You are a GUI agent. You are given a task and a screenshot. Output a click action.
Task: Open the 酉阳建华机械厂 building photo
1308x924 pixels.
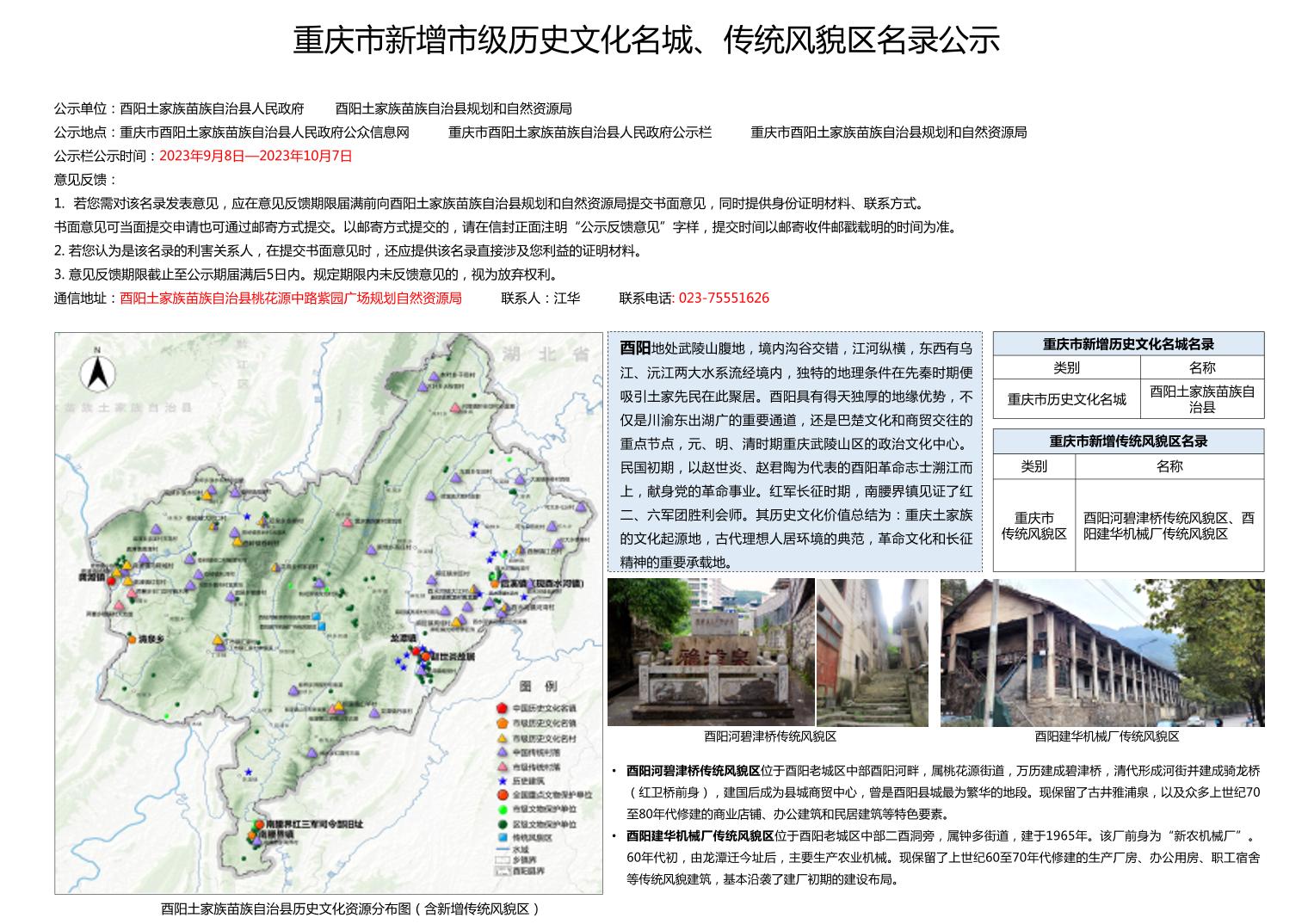point(1101,651)
